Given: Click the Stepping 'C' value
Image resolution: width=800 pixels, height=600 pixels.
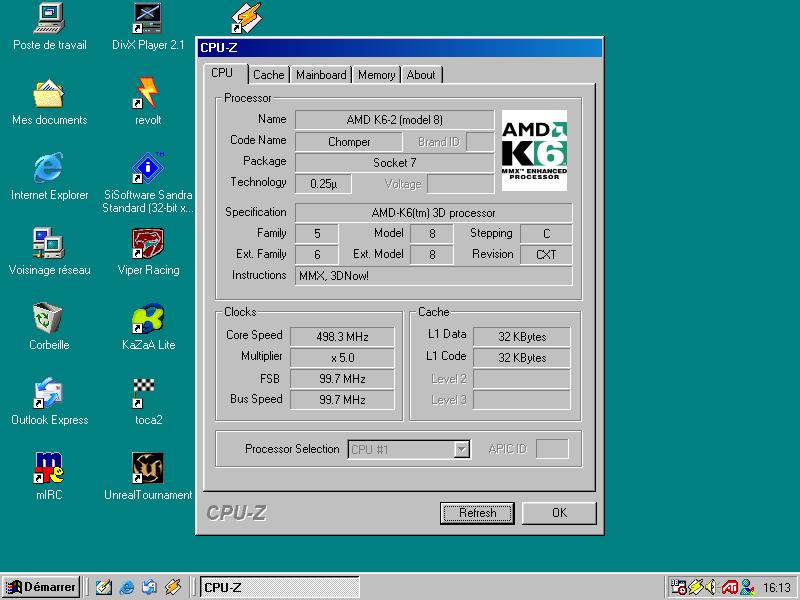Looking at the screenshot, I should [546, 234].
